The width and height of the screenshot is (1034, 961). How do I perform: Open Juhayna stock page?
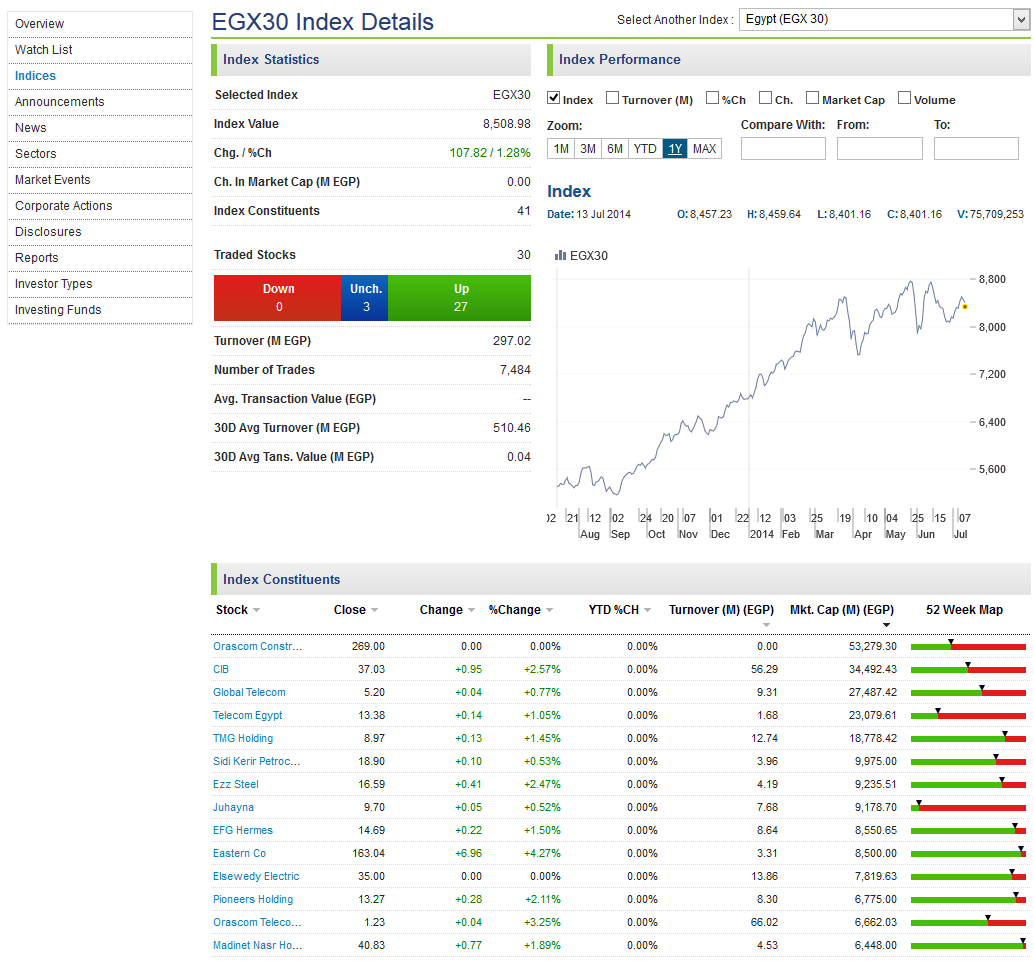pyautogui.click(x=233, y=807)
